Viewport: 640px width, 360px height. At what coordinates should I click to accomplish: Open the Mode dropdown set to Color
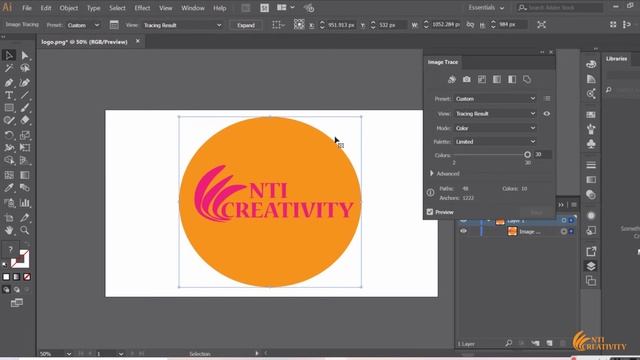click(495, 128)
